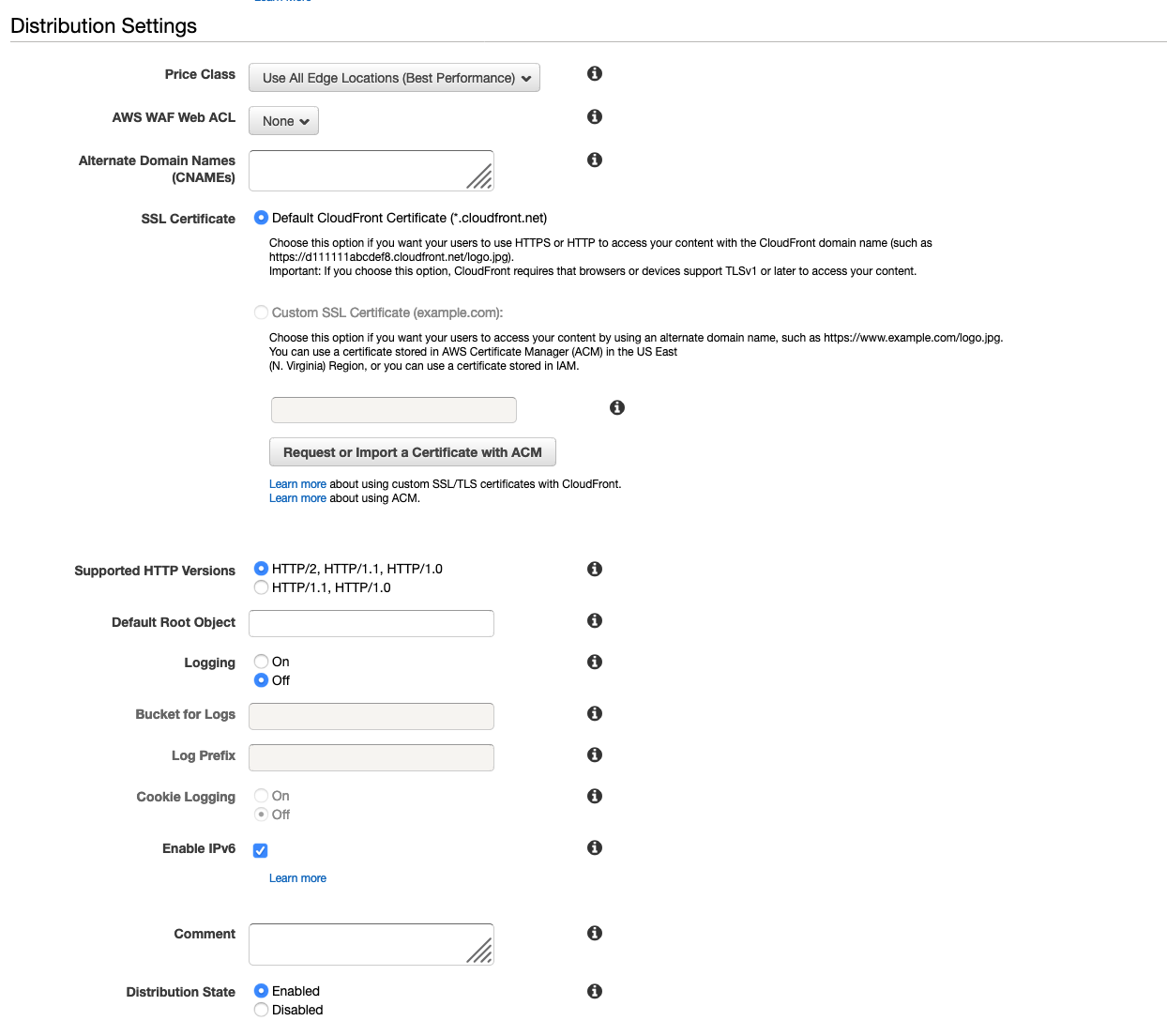1167x1036 pixels.
Task: Turn Logging On radio button
Action: [262, 662]
